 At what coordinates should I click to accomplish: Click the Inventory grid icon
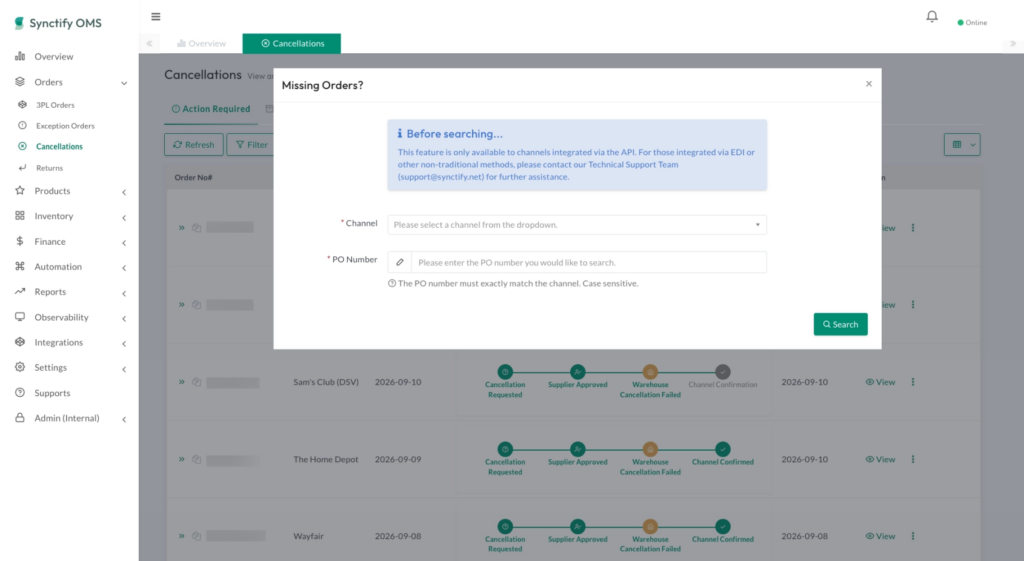[x=20, y=216]
